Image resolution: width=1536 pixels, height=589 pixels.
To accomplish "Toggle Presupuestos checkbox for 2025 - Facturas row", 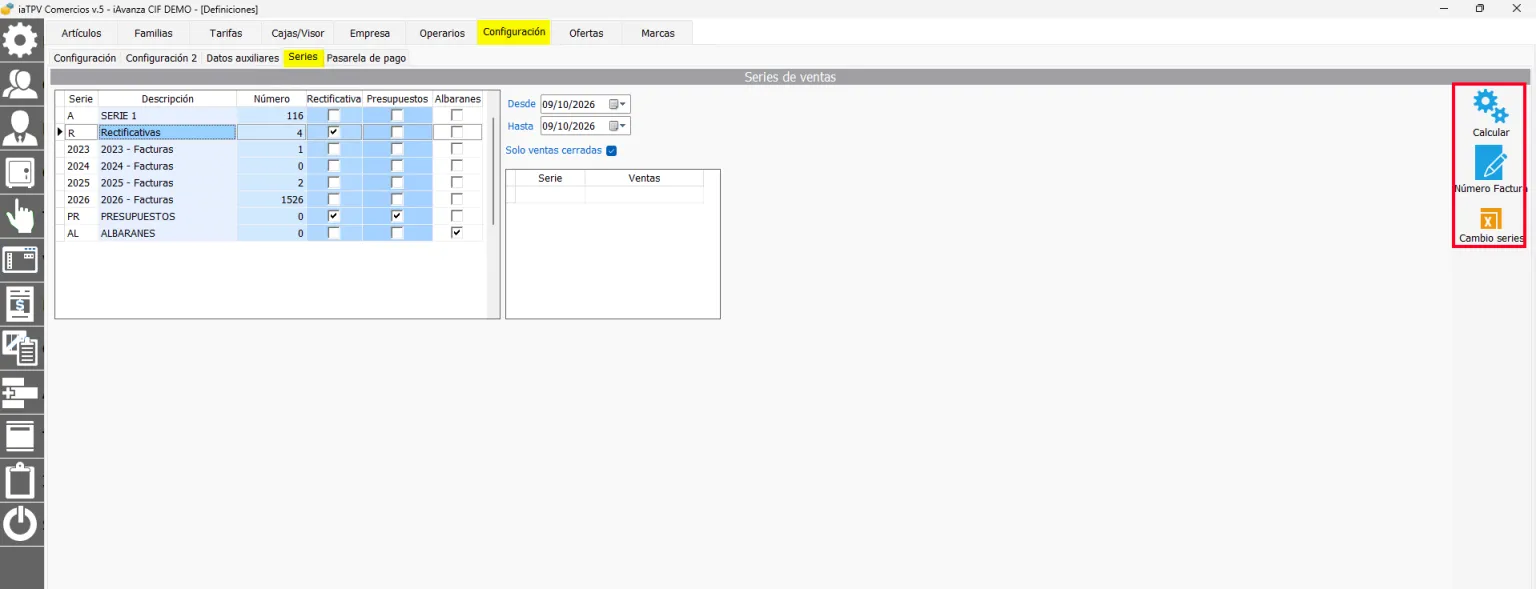I will click(x=397, y=183).
